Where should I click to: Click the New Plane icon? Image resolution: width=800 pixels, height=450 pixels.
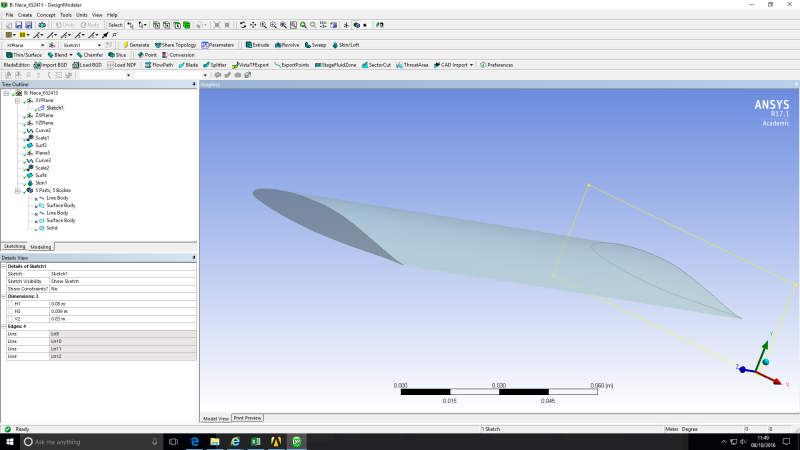(x=52, y=45)
